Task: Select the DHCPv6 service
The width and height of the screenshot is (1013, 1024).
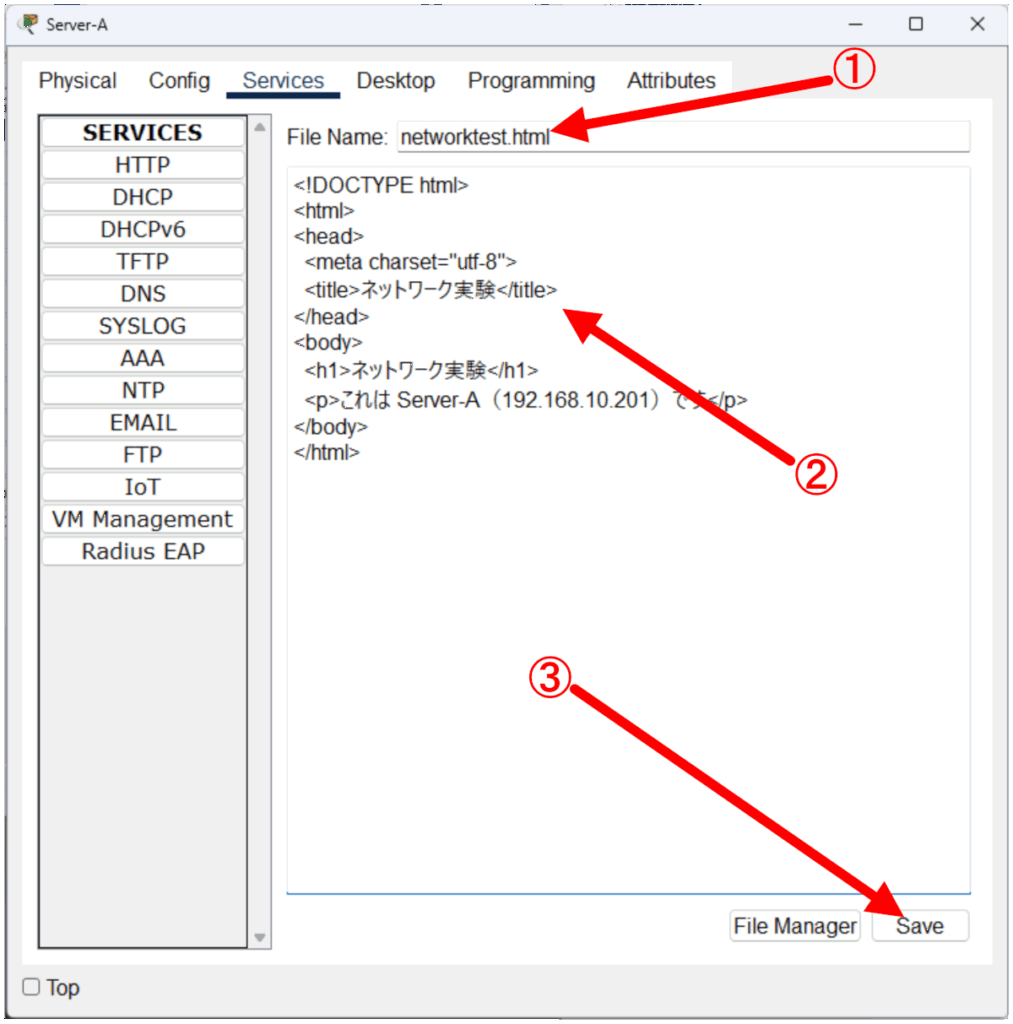Action: pos(142,230)
